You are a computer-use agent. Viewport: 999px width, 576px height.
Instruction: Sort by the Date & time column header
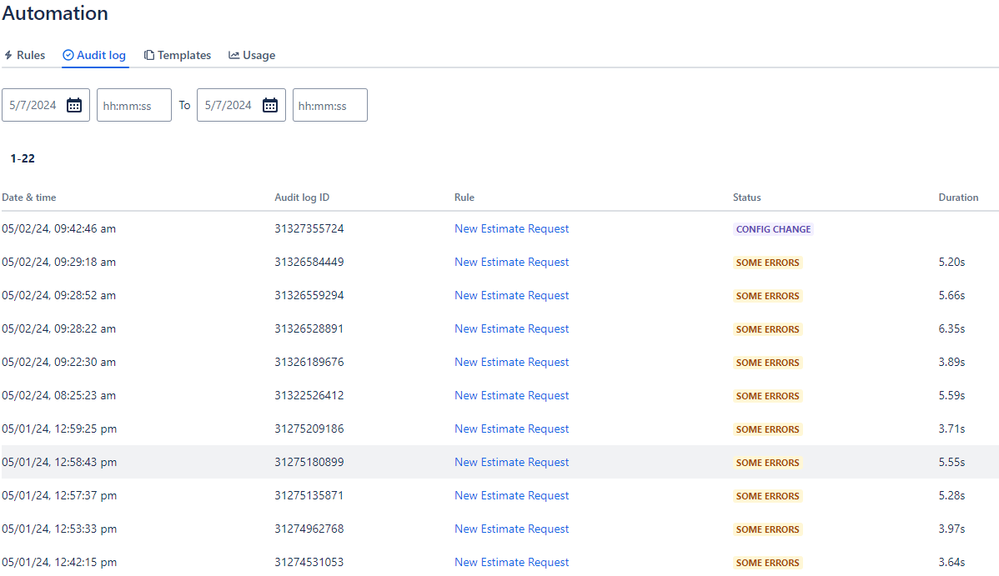(x=29, y=197)
